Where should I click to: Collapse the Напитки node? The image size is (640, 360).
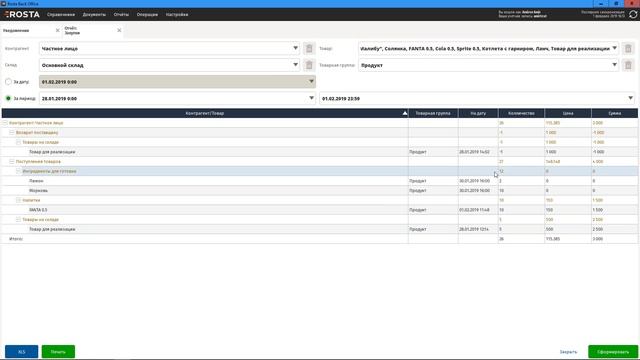(18, 200)
